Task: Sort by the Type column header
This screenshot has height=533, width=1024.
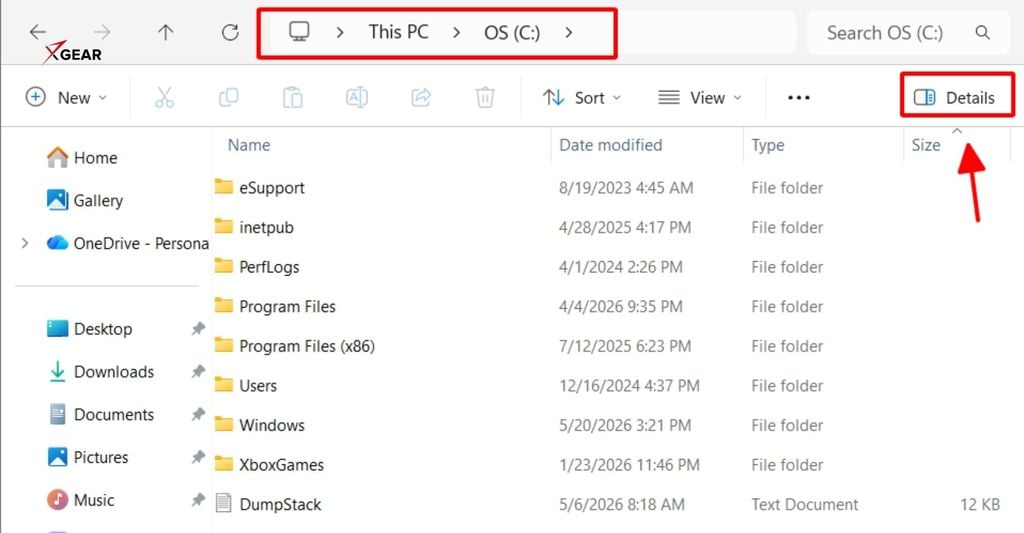Action: click(x=767, y=145)
